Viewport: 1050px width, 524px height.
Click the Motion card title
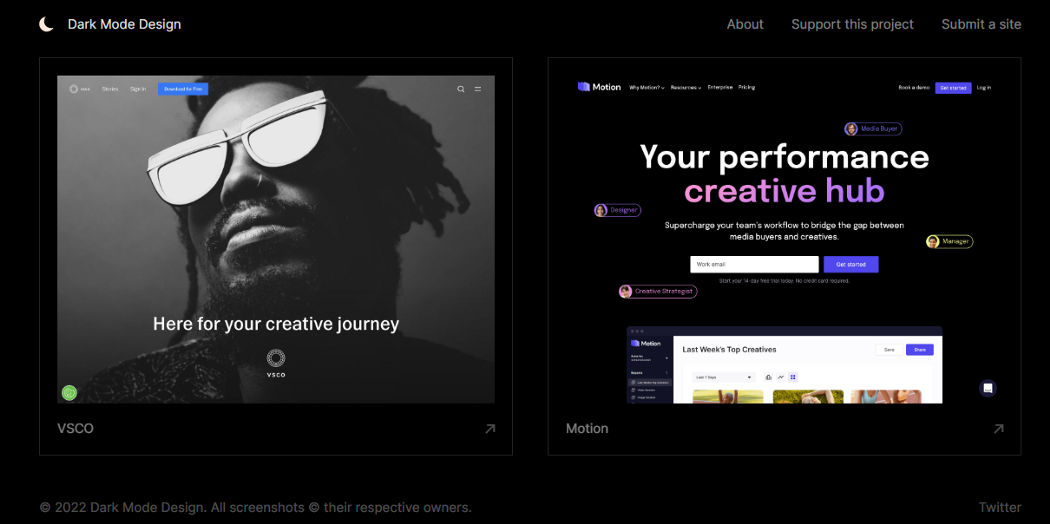[587, 428]
